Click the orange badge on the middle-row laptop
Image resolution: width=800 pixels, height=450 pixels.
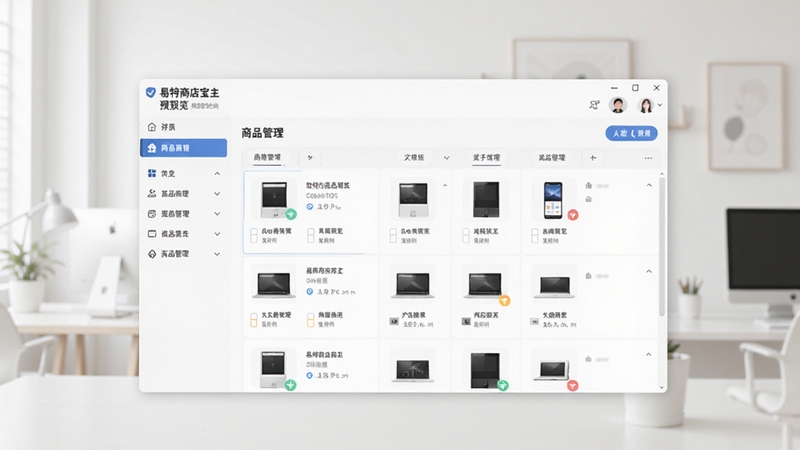click(505, 301)
